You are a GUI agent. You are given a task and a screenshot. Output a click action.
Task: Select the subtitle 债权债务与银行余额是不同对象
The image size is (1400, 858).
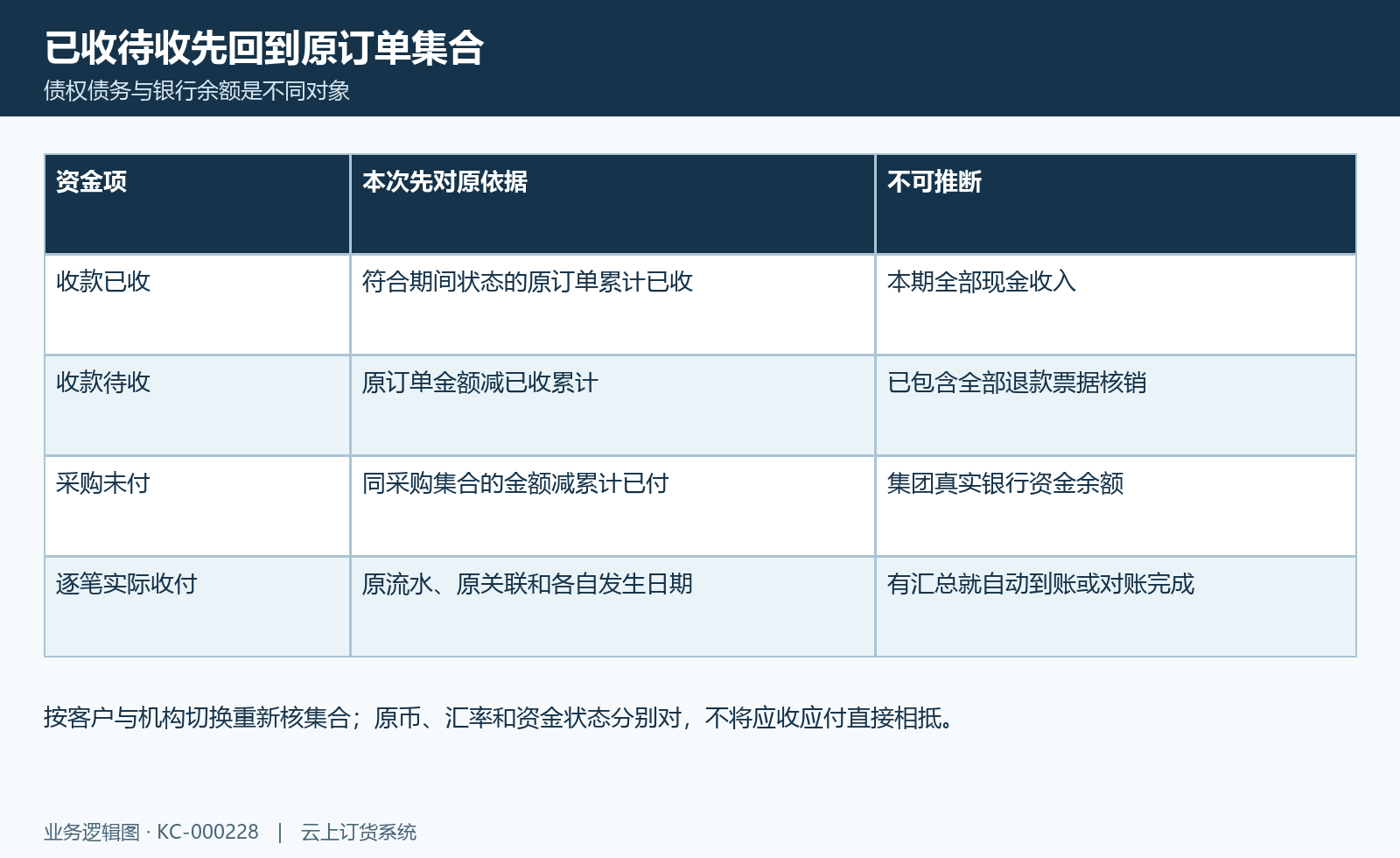click(x=197, y=90)
